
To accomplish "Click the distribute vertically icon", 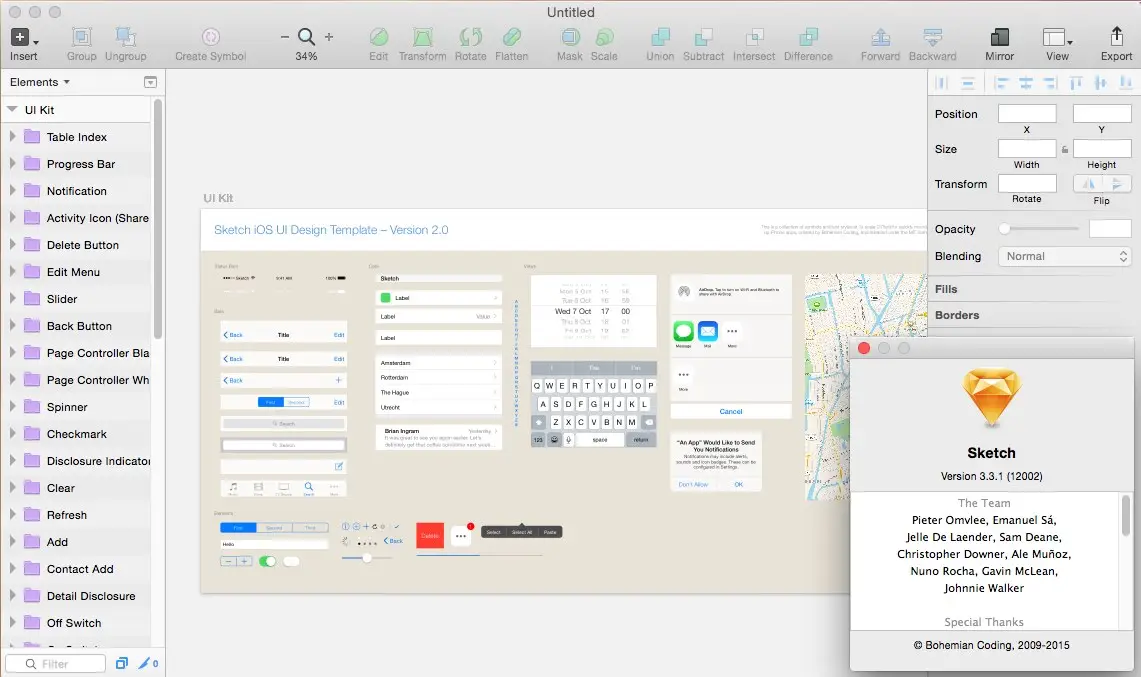I will [968, 84].
